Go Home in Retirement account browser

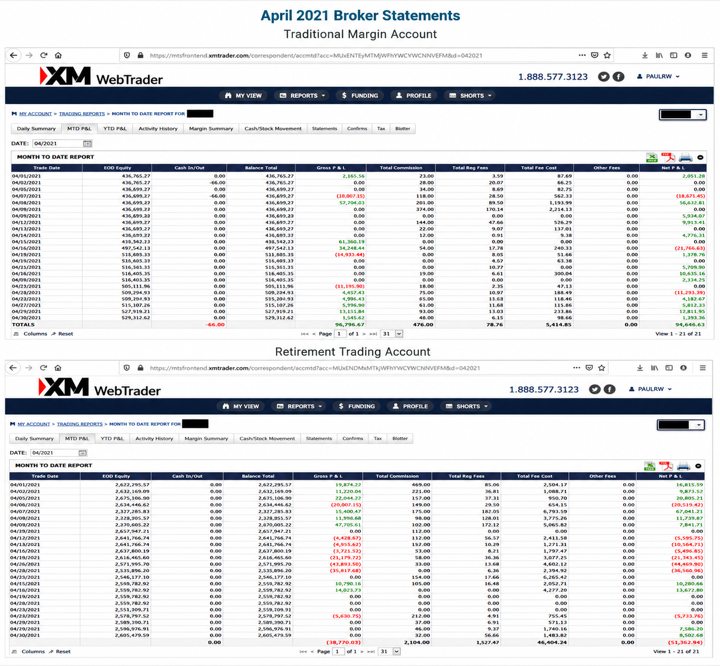point(57,367)
